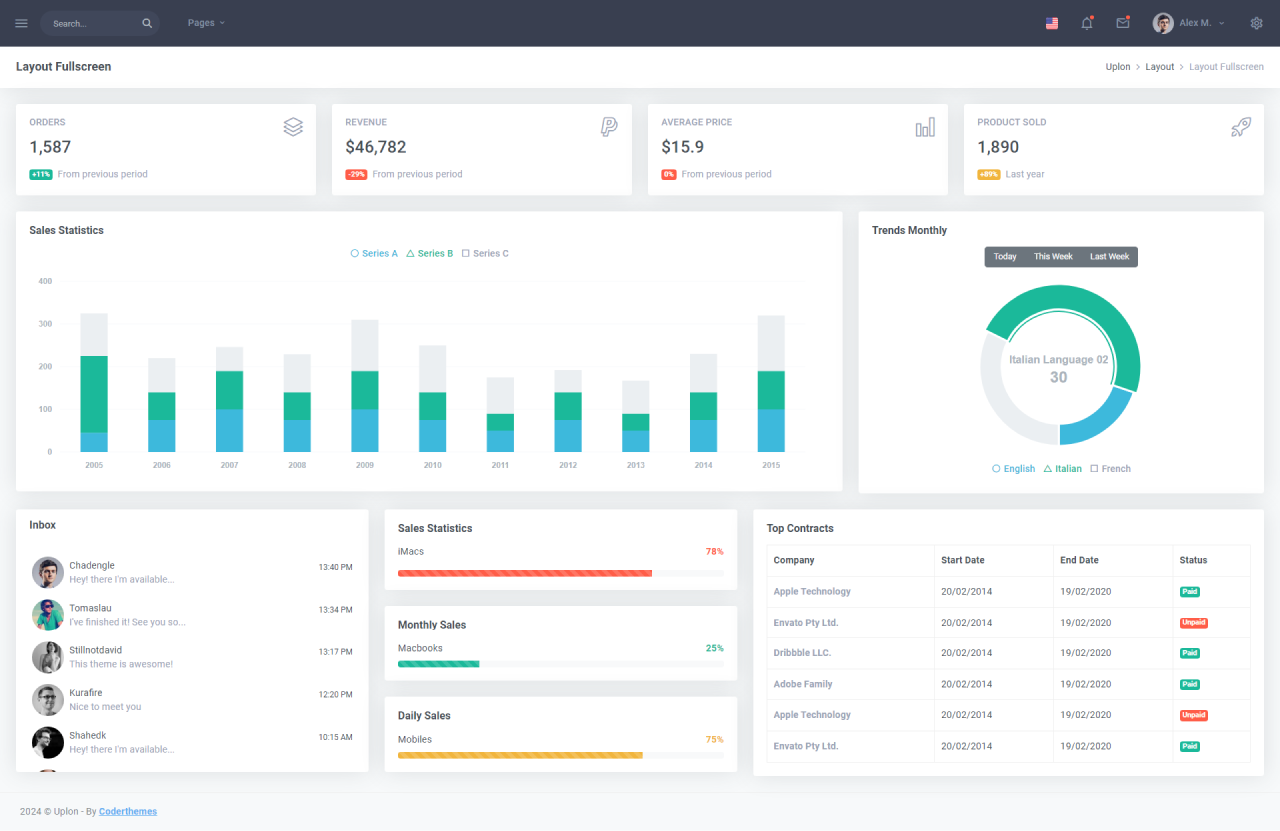
Task: Click Kurafire's 'Nice to meet you' message
Action: (105, 707)
